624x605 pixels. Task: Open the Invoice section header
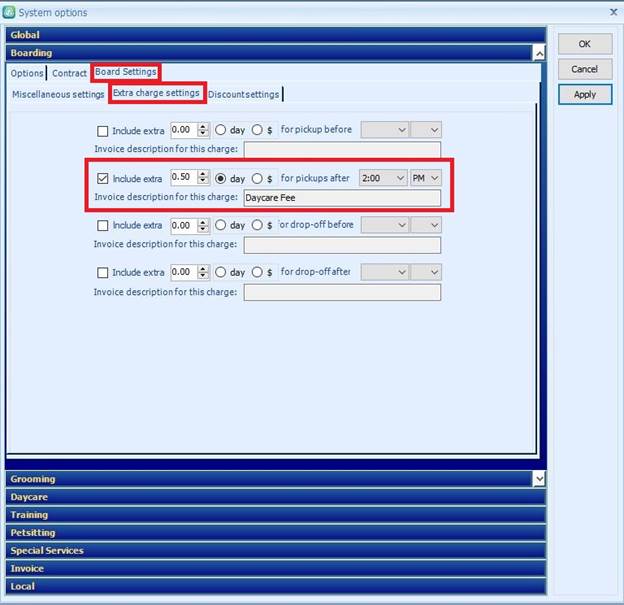275,569
